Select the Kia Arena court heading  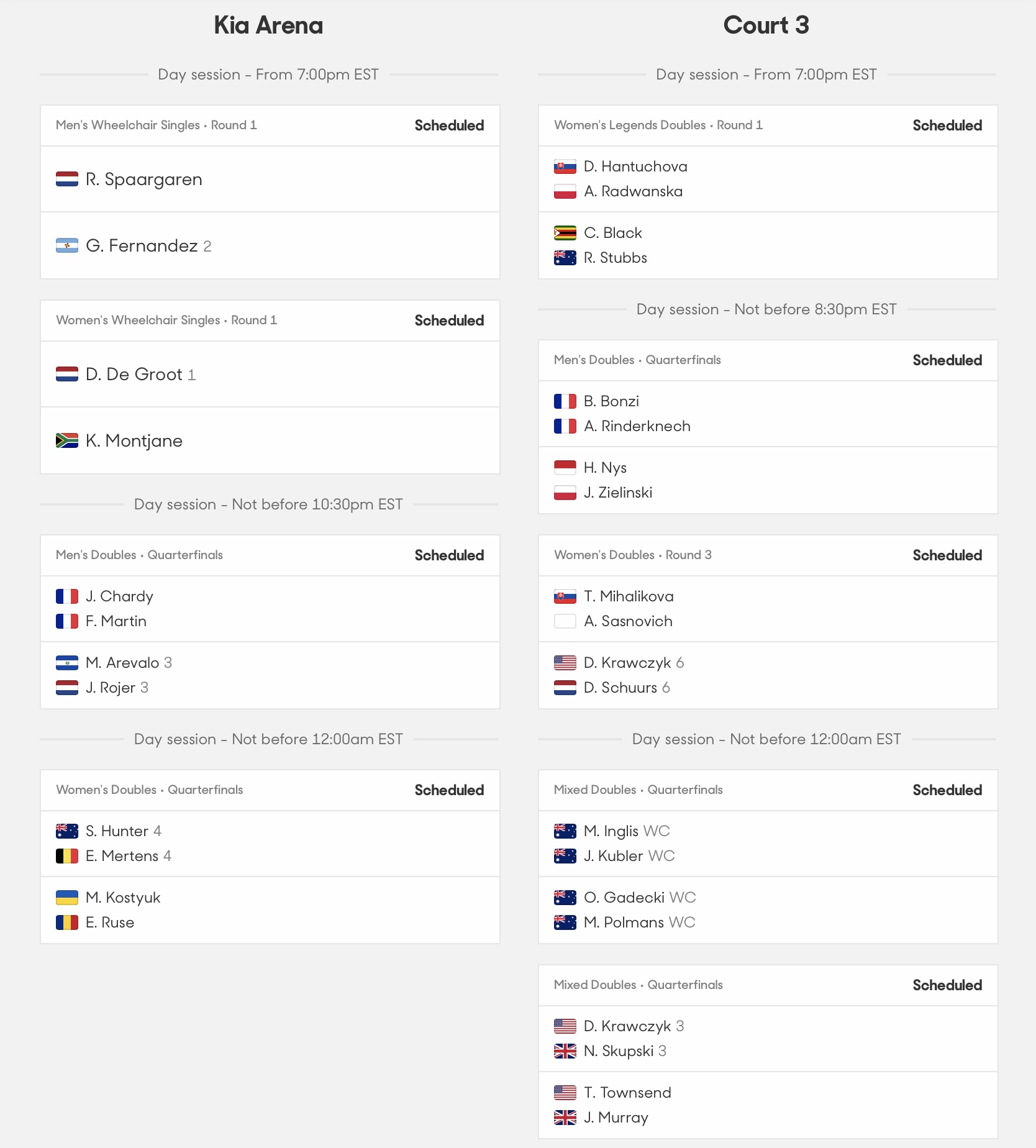[268, 25]
